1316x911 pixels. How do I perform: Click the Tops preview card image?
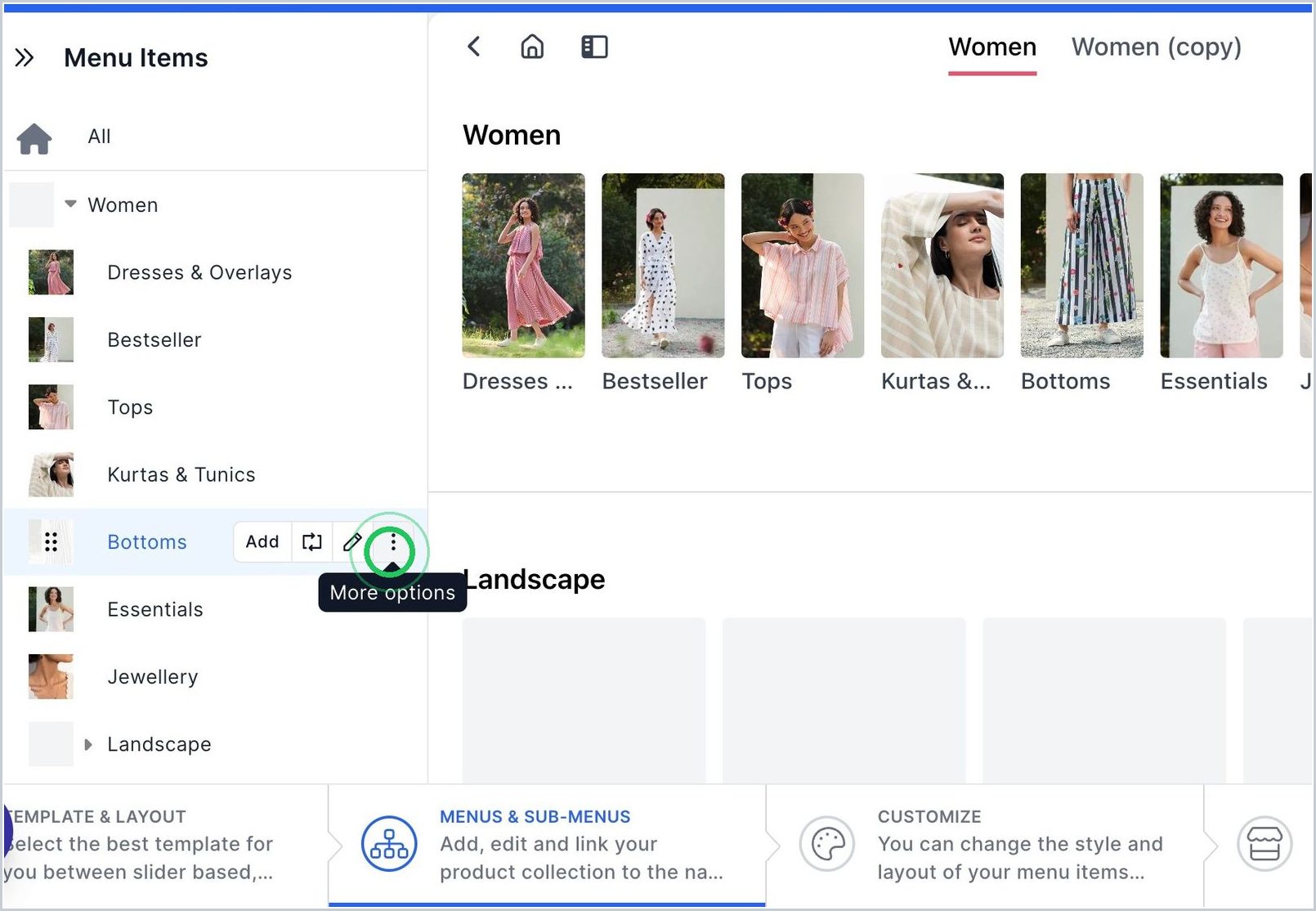(803, 265)
